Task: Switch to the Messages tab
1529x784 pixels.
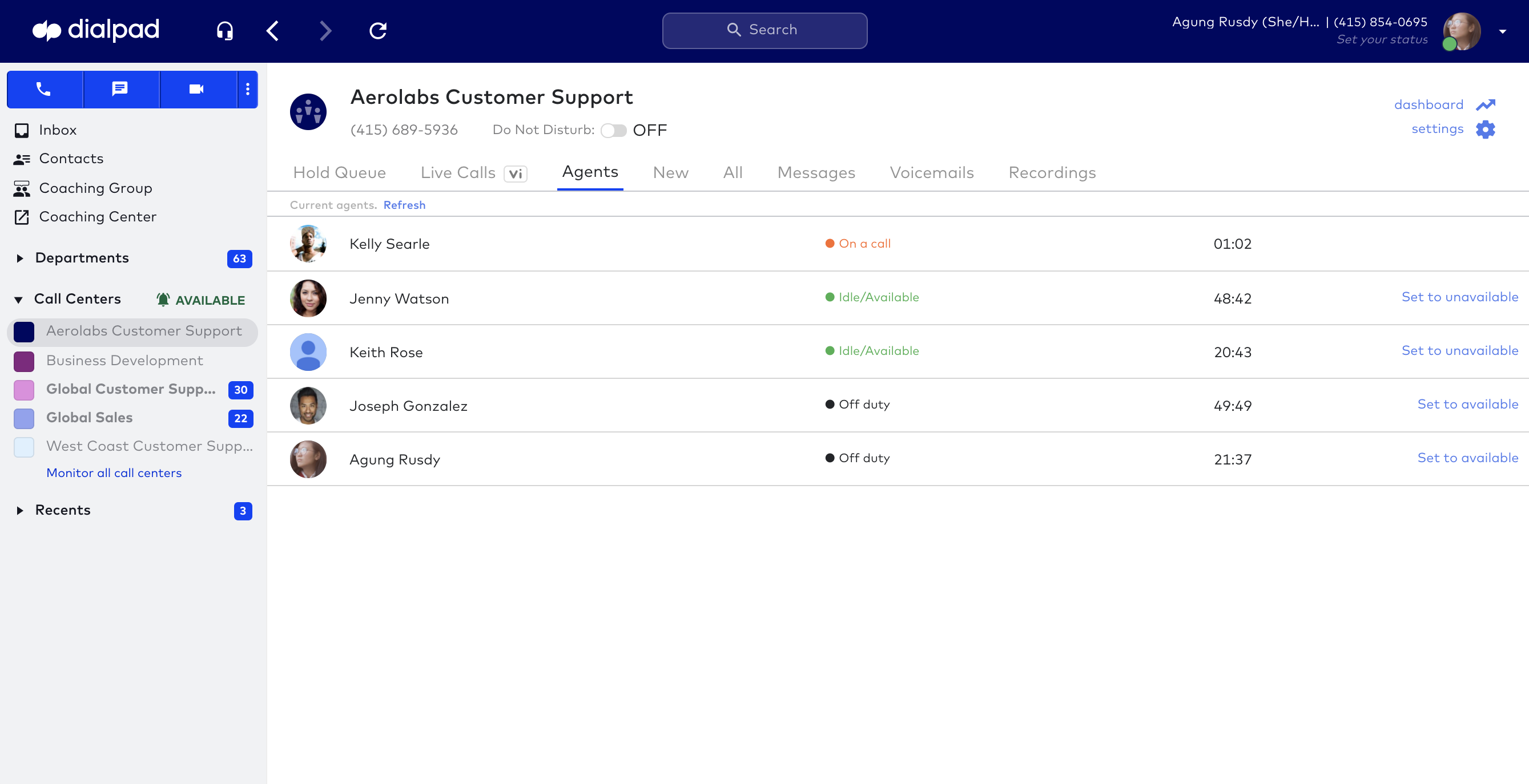Action: pyautogui.click(x=816, y=172)
